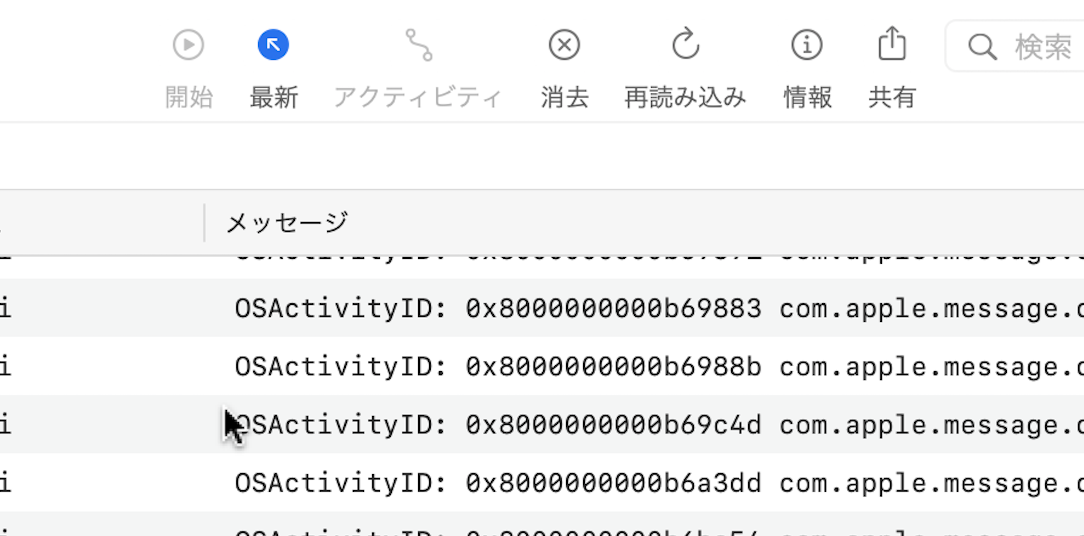Click the 再読み込み reload arrow icon
1084x536 pixels.
pyautogui.click(x=685, y=45)
